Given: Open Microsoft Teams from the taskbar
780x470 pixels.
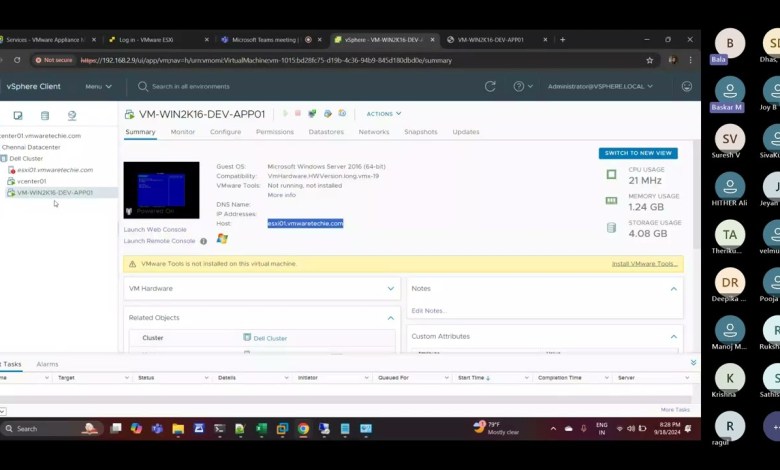Looking at the screenshot, I should [x=157, y=428].
